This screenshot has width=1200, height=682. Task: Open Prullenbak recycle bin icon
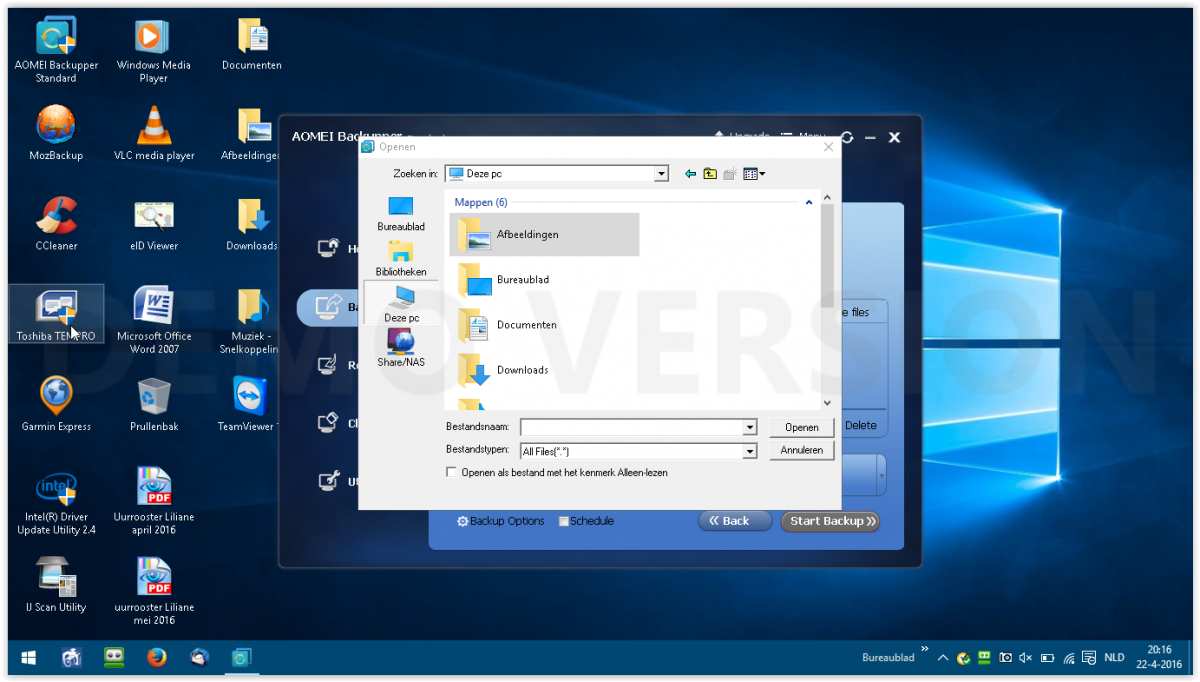[x=153, y=404]
